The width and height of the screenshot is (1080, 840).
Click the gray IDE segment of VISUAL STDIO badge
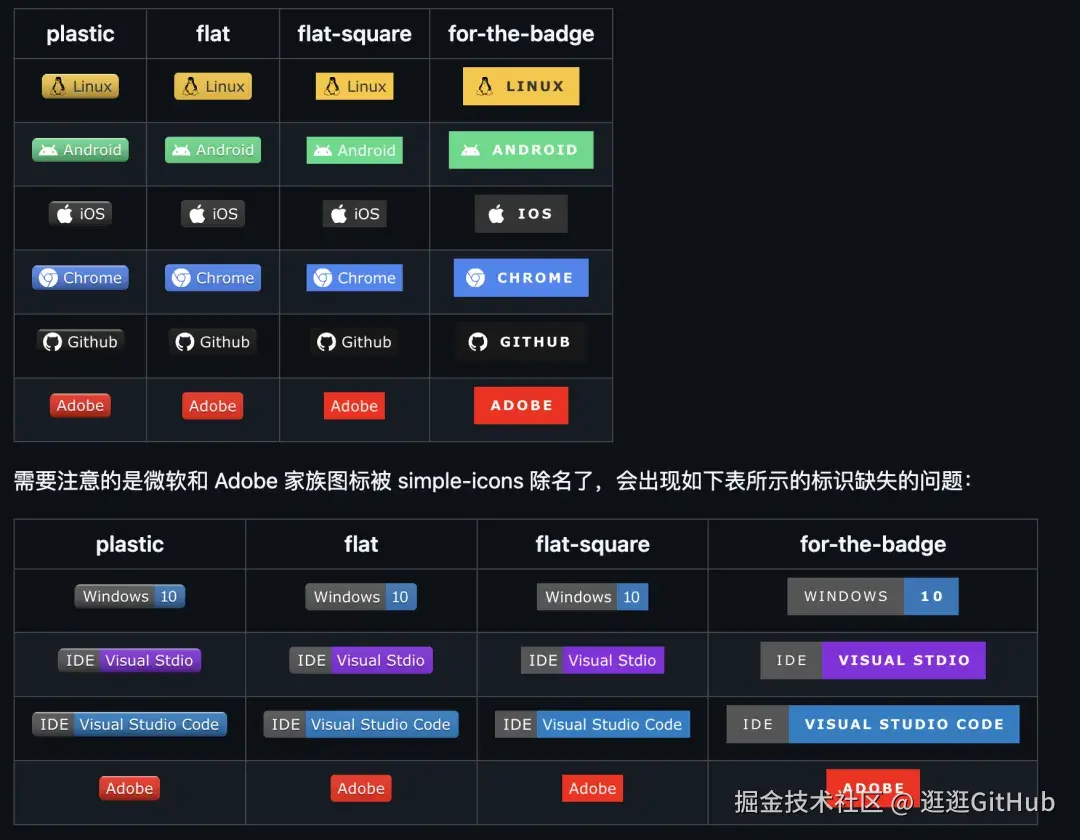pyautogui.click(x=790, y=660)
